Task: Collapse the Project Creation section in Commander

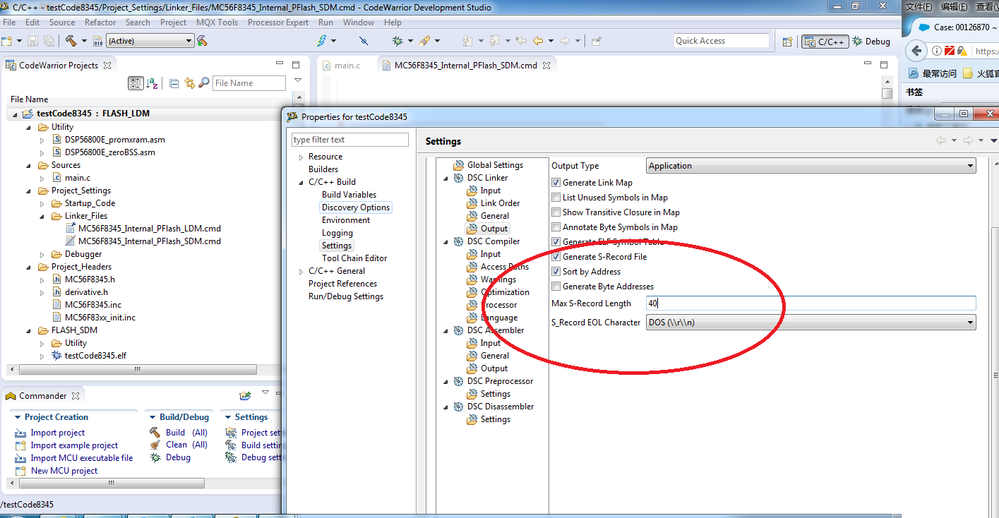Action: pyautogui.click(x=18, y=417)
